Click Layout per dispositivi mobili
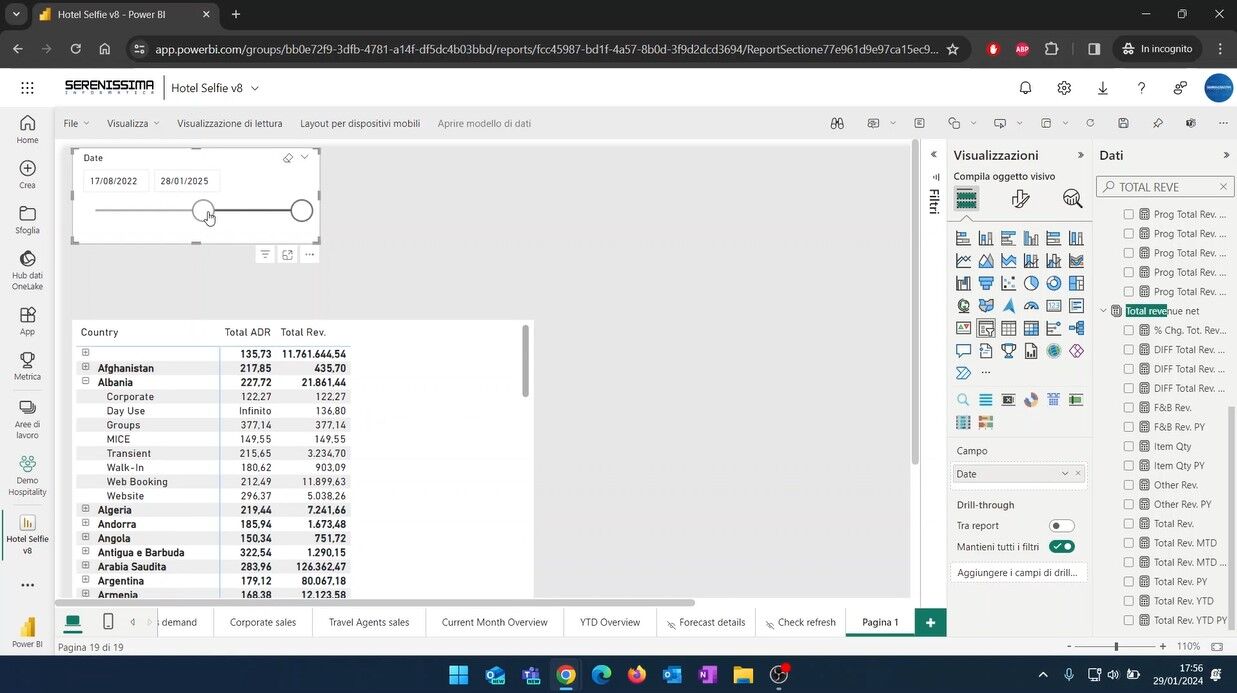 360,124
